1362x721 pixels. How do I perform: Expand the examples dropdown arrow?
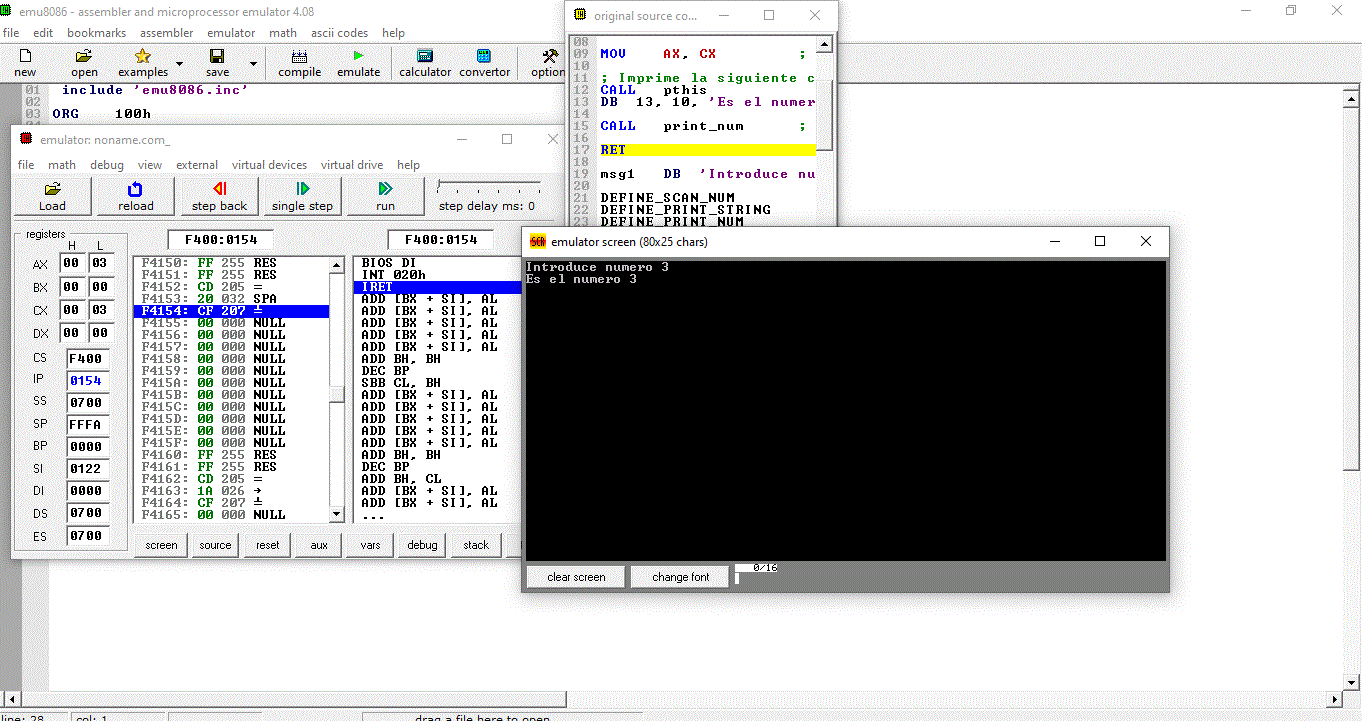pyautogui.click(x=179, y=64)
